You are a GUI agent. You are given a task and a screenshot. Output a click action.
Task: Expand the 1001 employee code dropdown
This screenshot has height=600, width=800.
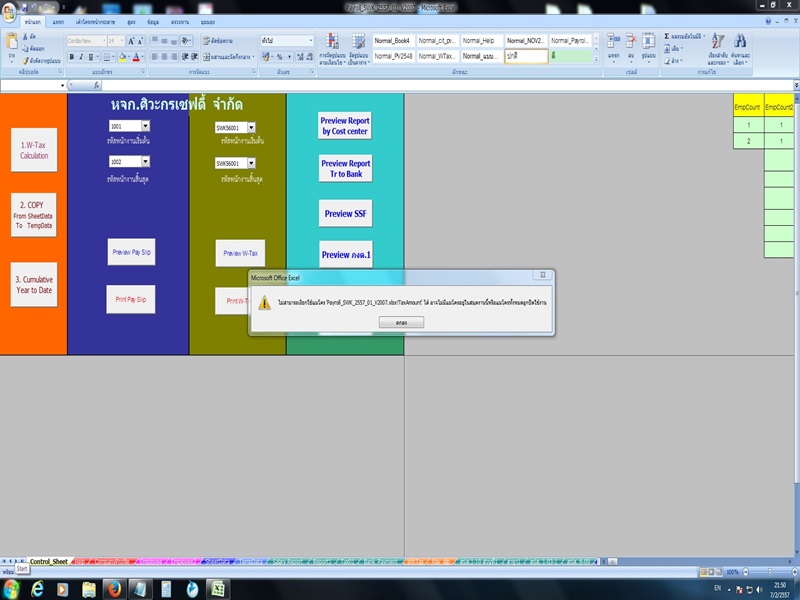point(145,126)
